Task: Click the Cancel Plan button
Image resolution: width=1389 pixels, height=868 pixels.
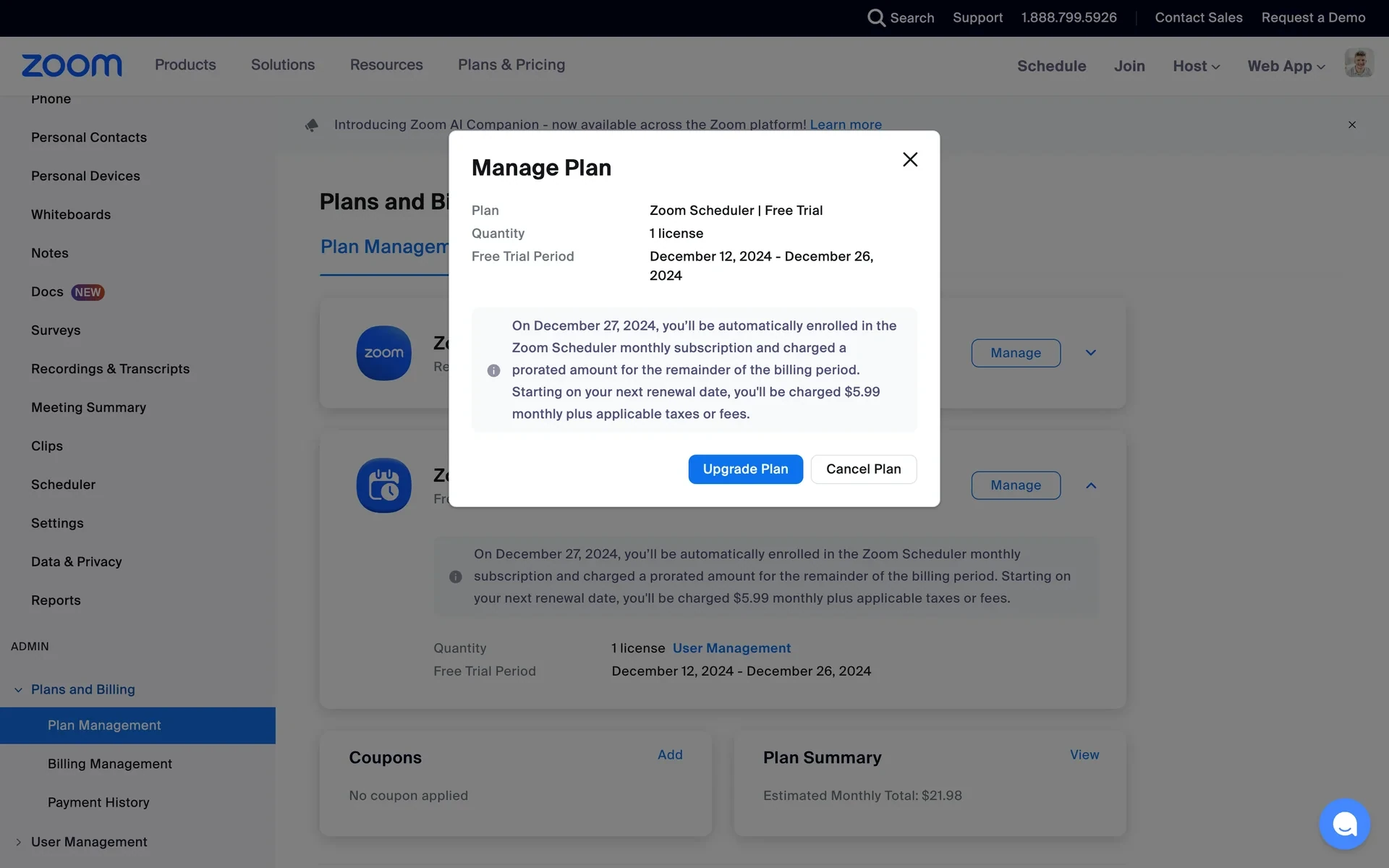Action: pos(864,469)
